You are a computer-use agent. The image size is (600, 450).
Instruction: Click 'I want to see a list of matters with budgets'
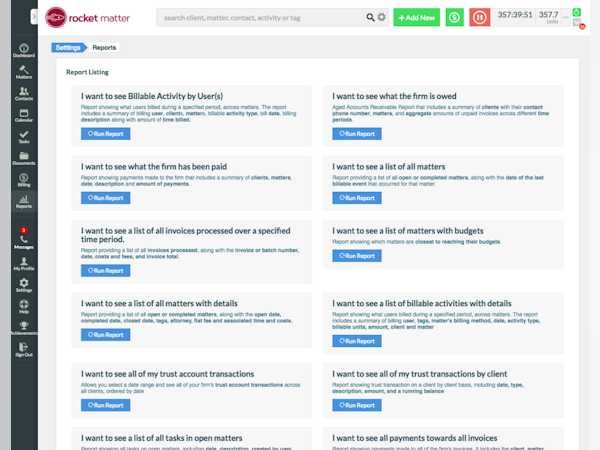pyautogui.click(x=408, y=231)
